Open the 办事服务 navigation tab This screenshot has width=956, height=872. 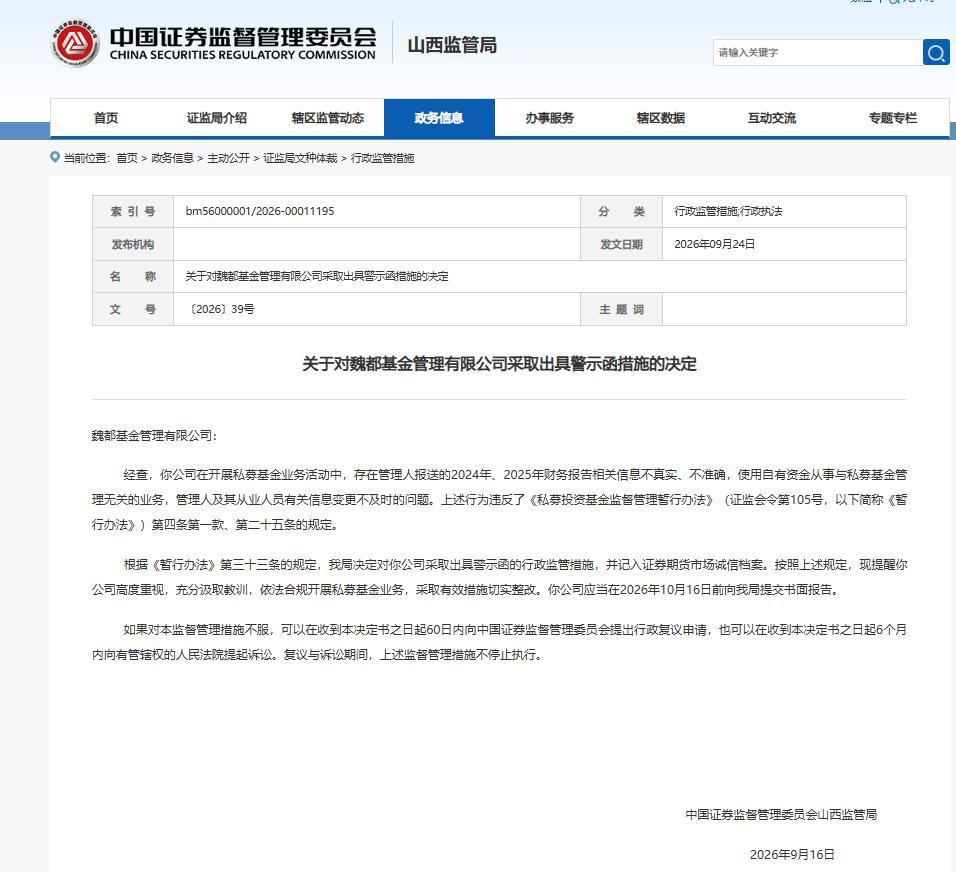click(x=549, y=118)
